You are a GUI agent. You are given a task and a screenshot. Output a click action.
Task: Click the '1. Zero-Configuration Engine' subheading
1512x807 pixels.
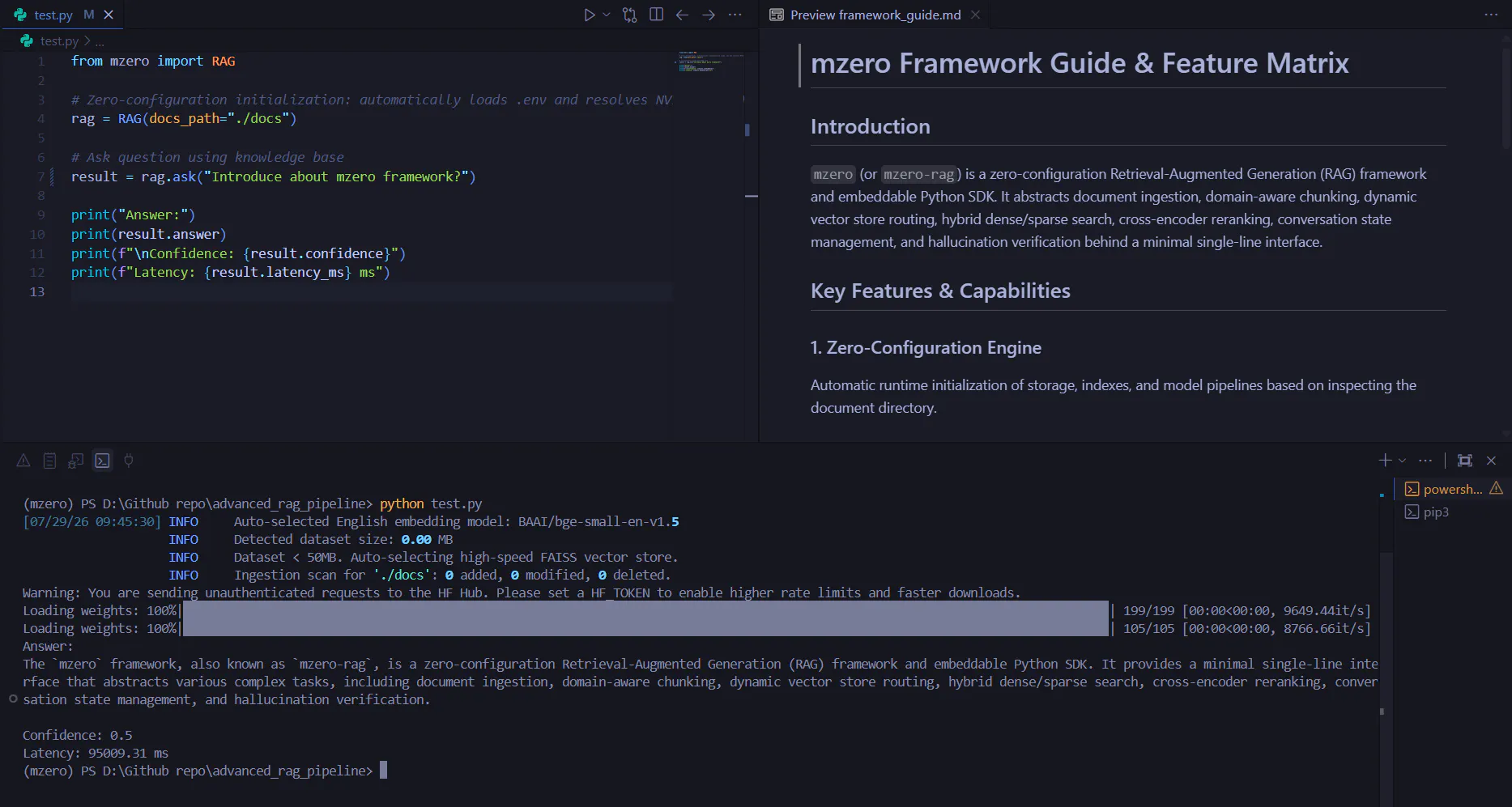(x=926, y=347)
